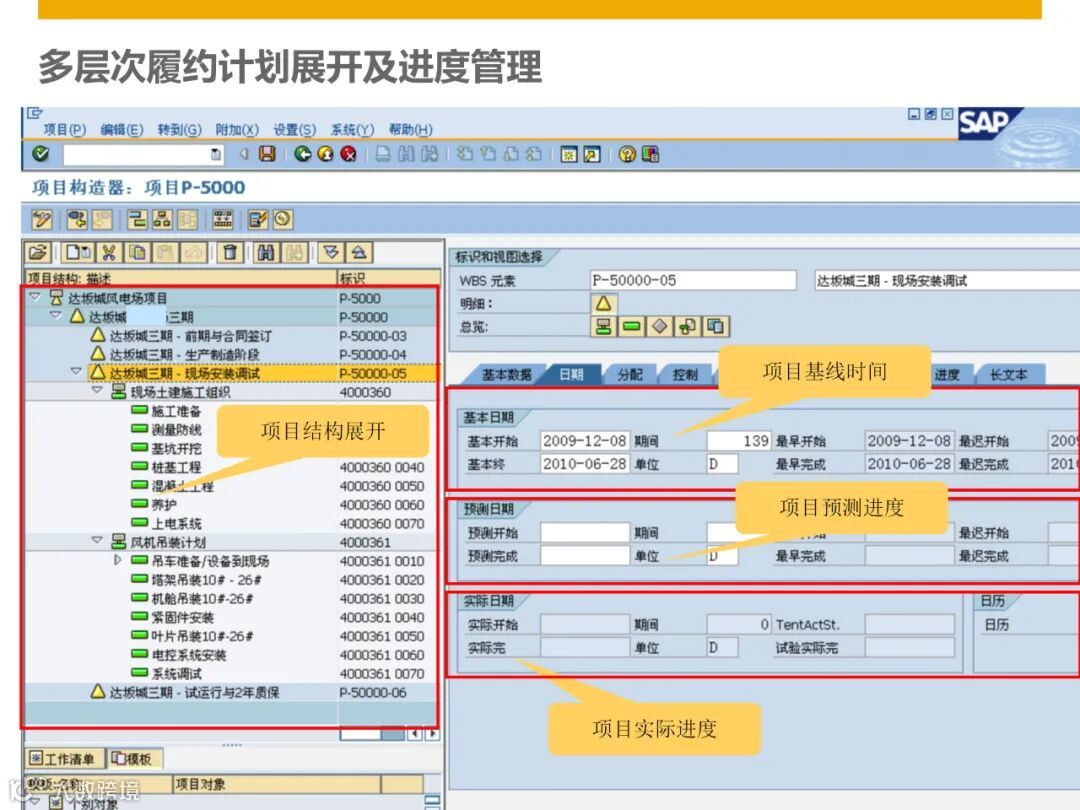Click the pencil display/change toggle icon
The width and height of the screenshot is (1080, 810).
pyautogui.click(x=41, y=220)
